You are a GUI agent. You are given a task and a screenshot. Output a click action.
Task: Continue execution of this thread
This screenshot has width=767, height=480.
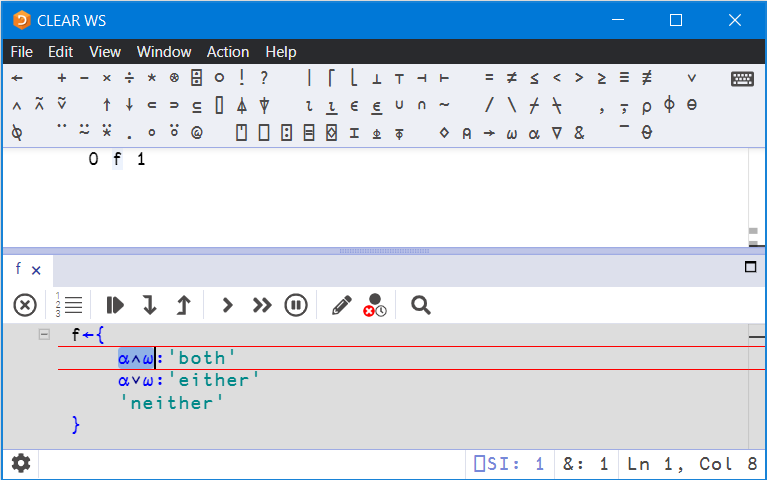[227, 305]
